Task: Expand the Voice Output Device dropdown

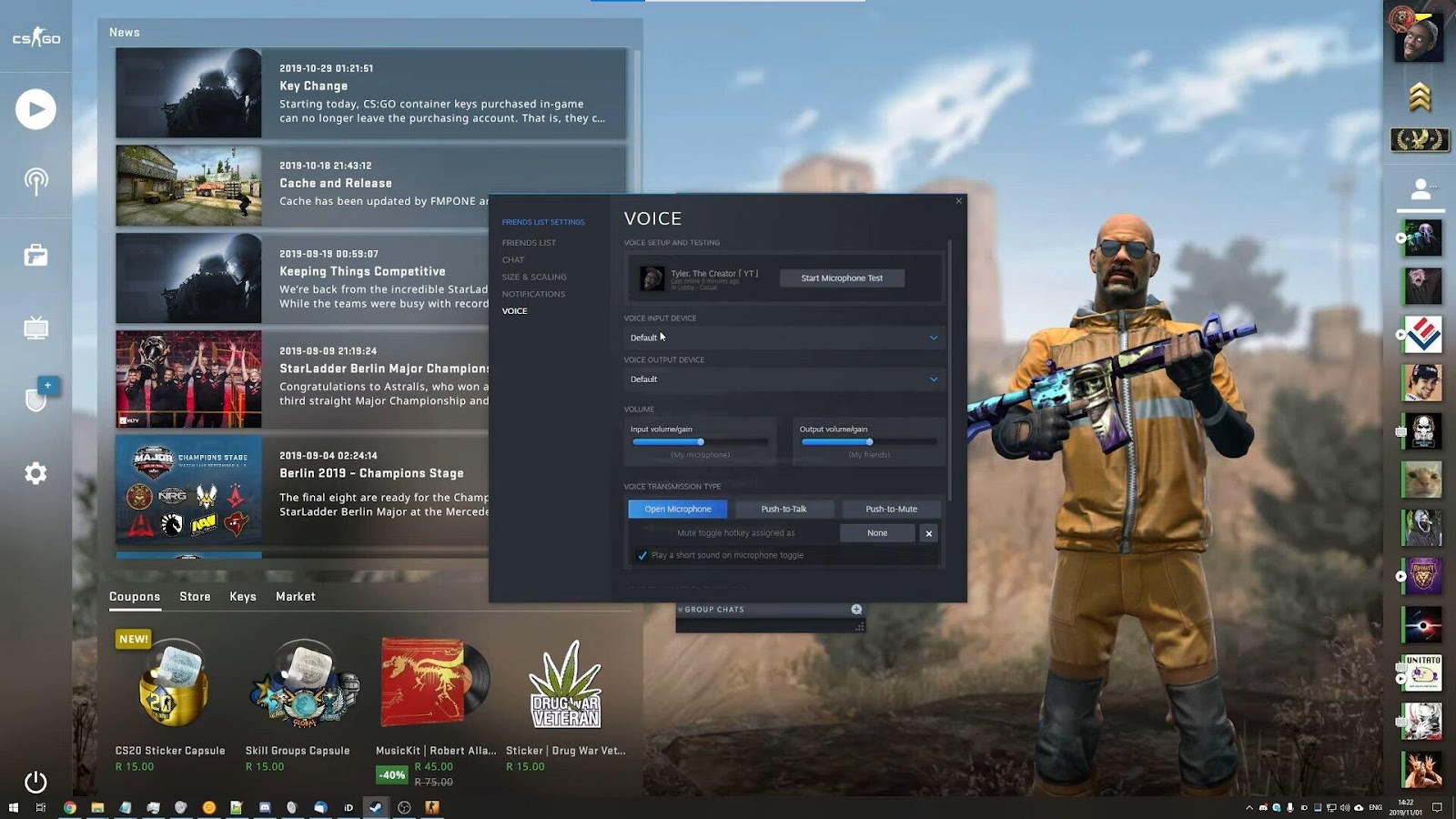Action: tap(784, 379)
